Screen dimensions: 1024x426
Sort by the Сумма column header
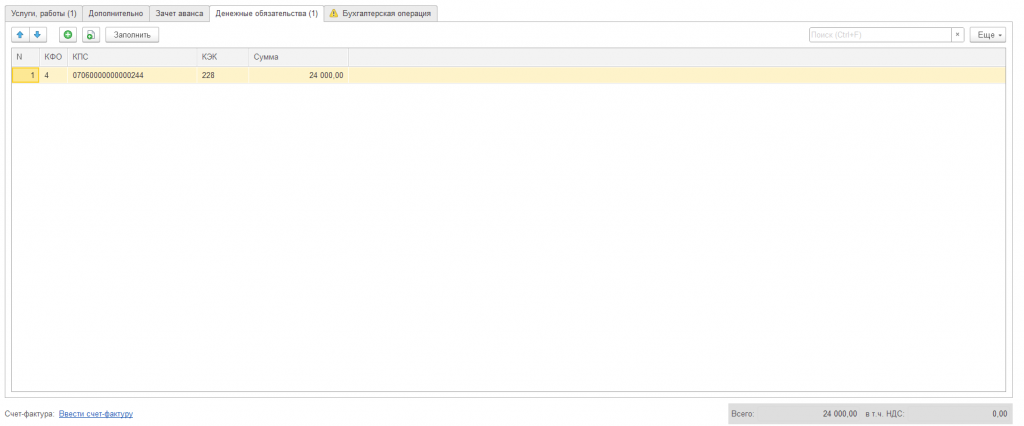coord(298,57)
